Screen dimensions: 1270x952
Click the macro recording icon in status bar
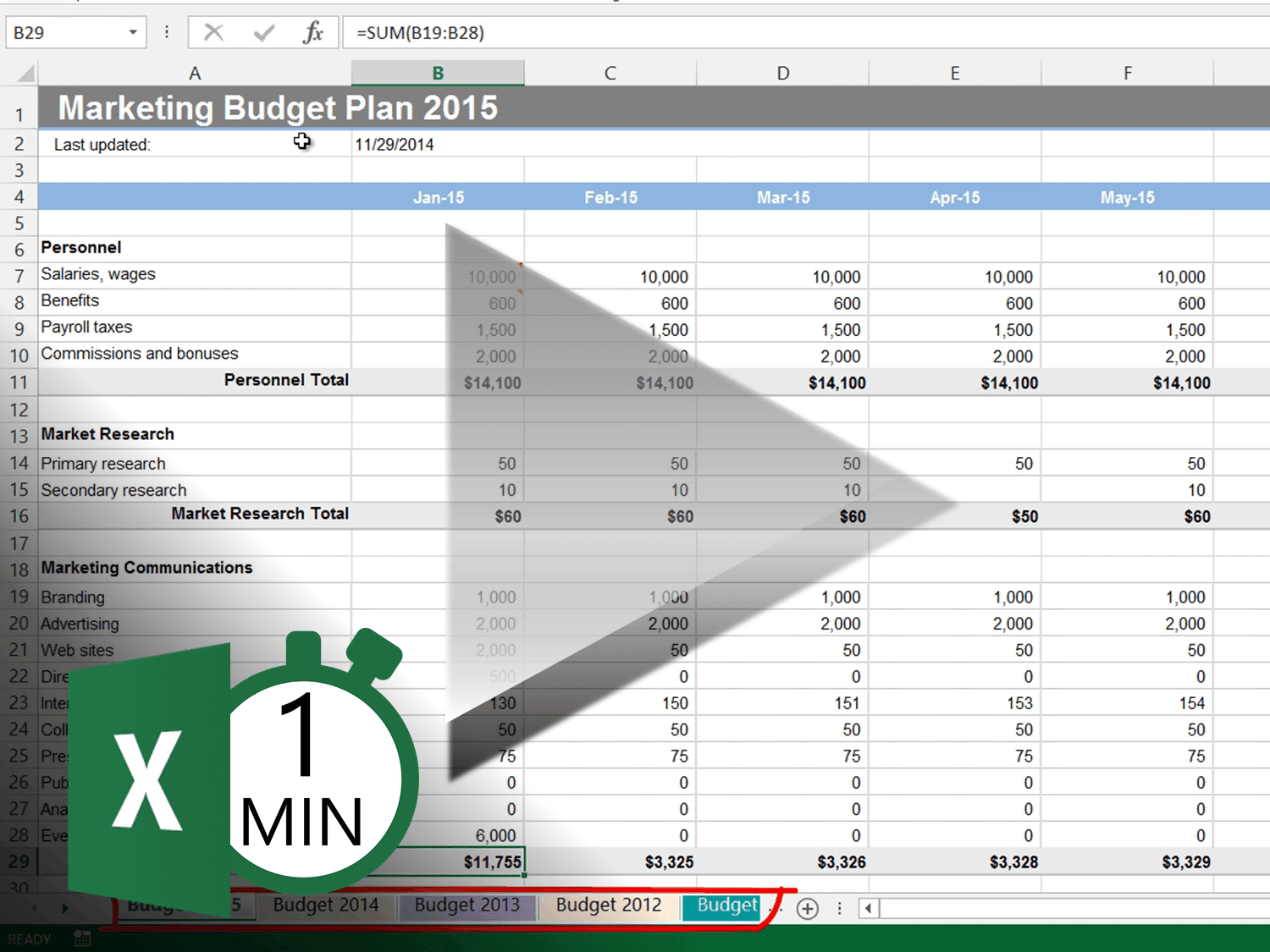[x=82, y=938]
